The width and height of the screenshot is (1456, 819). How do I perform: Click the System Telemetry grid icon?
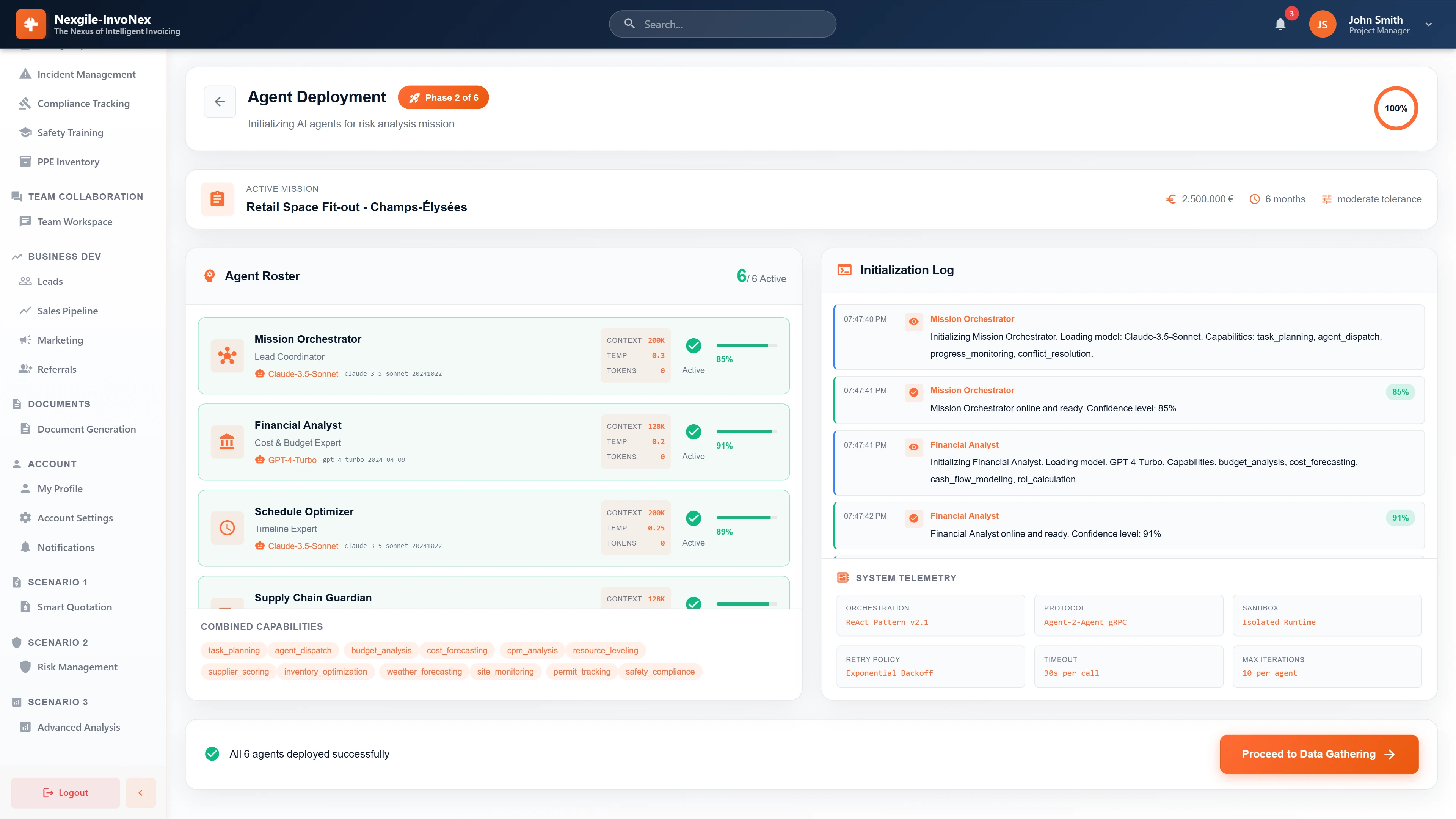843,577
